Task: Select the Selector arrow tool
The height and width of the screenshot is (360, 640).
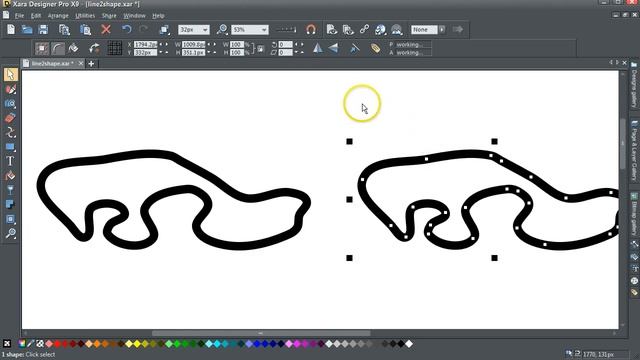Action: (10, 75)
